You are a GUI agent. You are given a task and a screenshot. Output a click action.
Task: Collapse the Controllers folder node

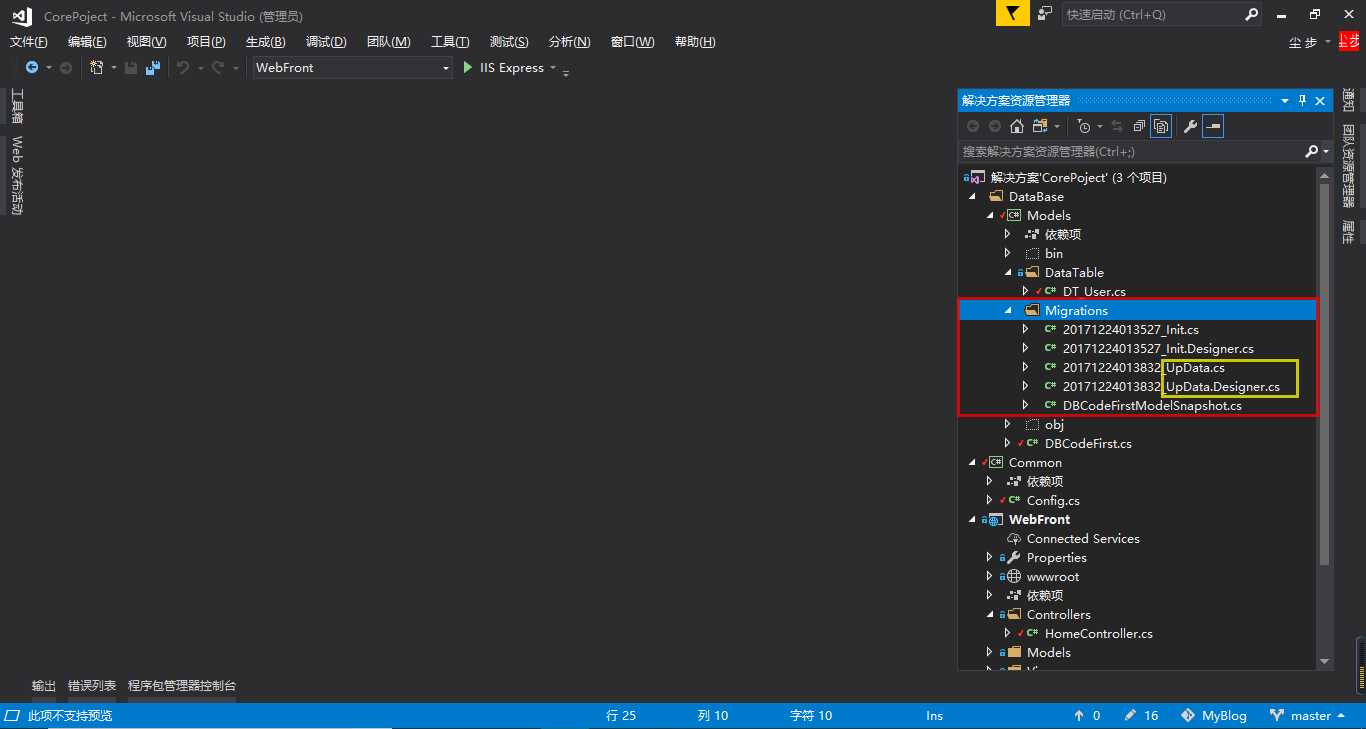click(990, 615)
